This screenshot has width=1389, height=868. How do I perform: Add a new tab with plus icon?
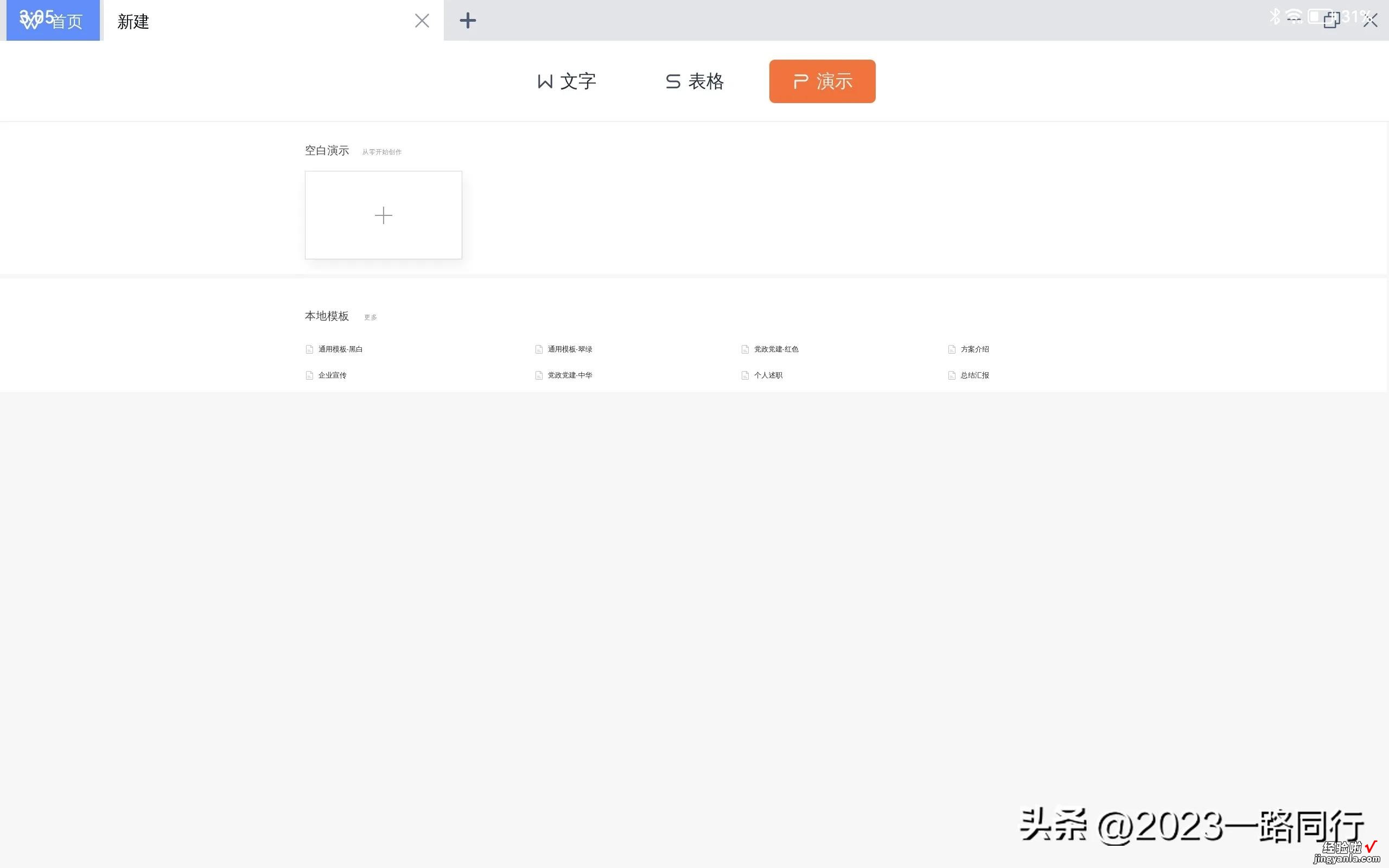(468, 21)
